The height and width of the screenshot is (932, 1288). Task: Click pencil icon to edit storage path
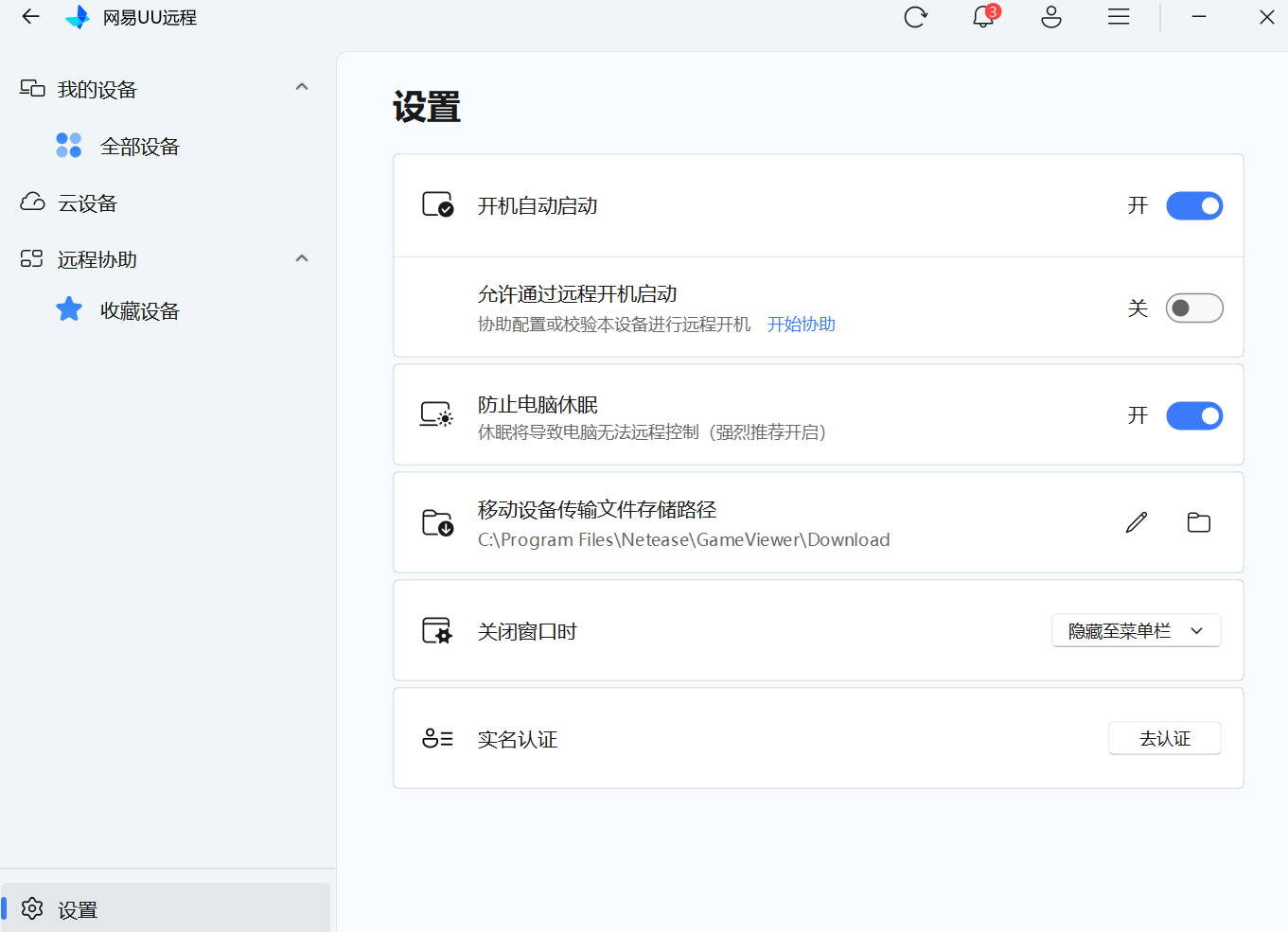pos(1137,522)
